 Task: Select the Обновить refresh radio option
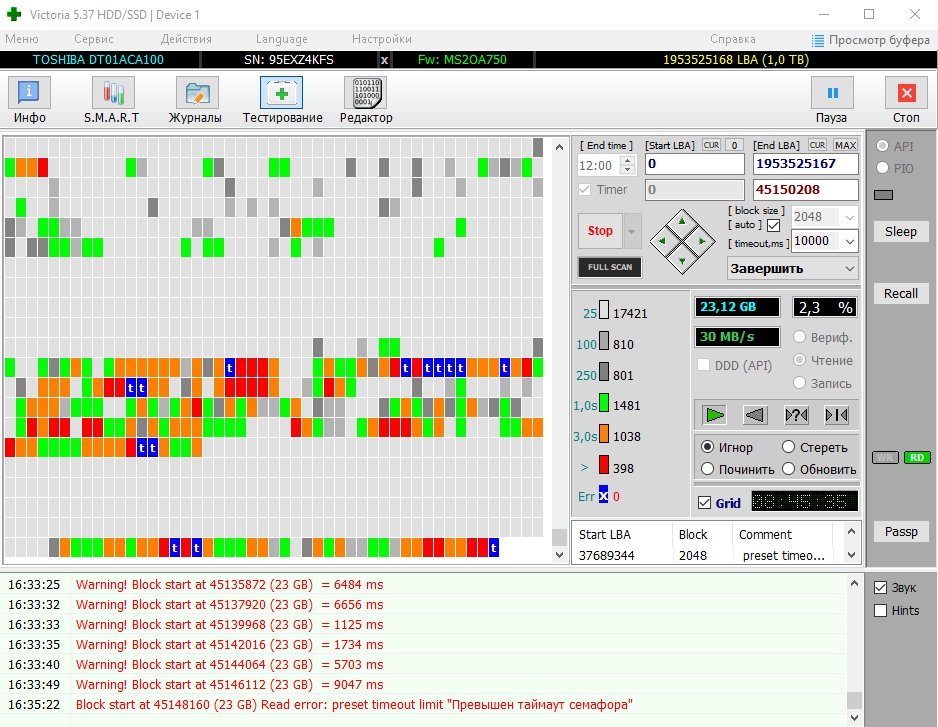(788, 469)
